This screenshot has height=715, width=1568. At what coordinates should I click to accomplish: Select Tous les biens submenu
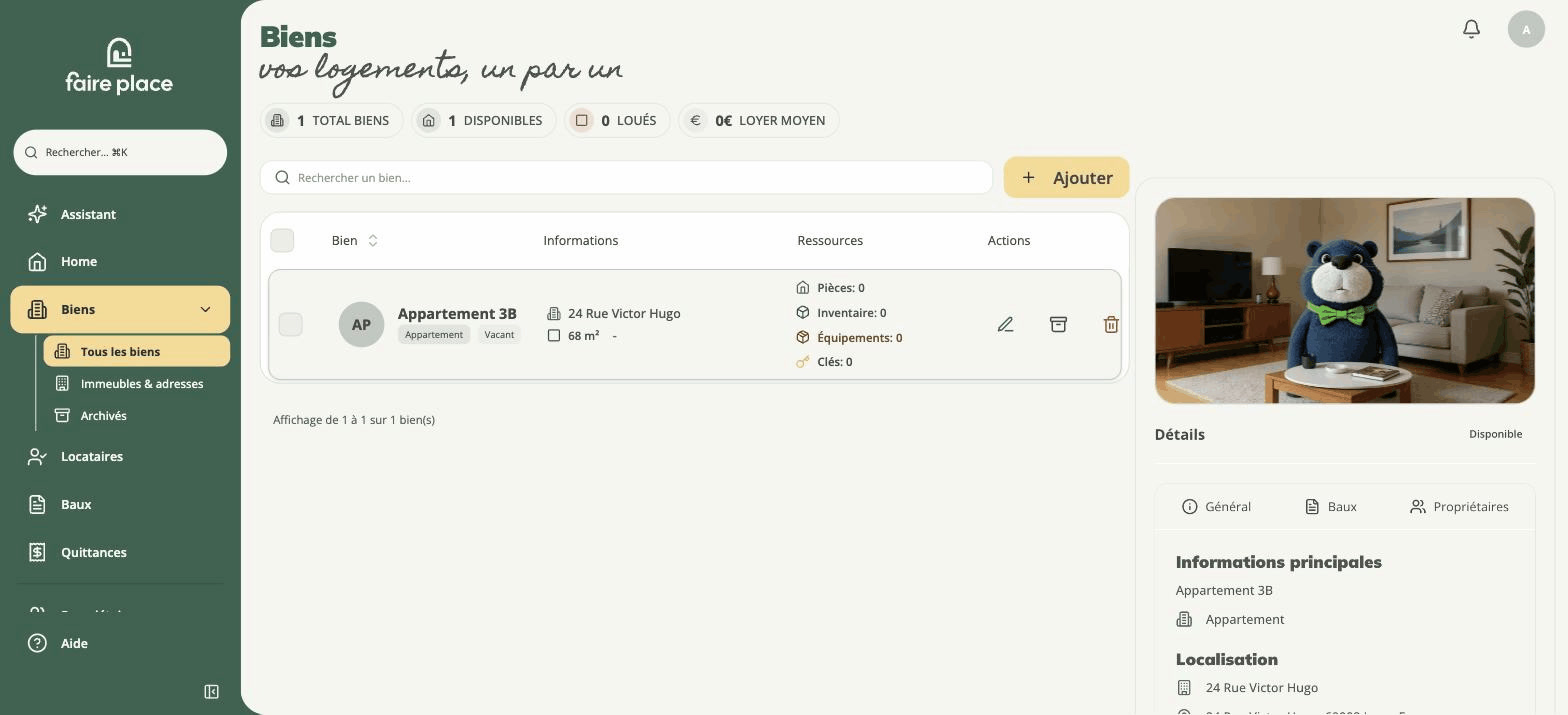coord(137,351)
